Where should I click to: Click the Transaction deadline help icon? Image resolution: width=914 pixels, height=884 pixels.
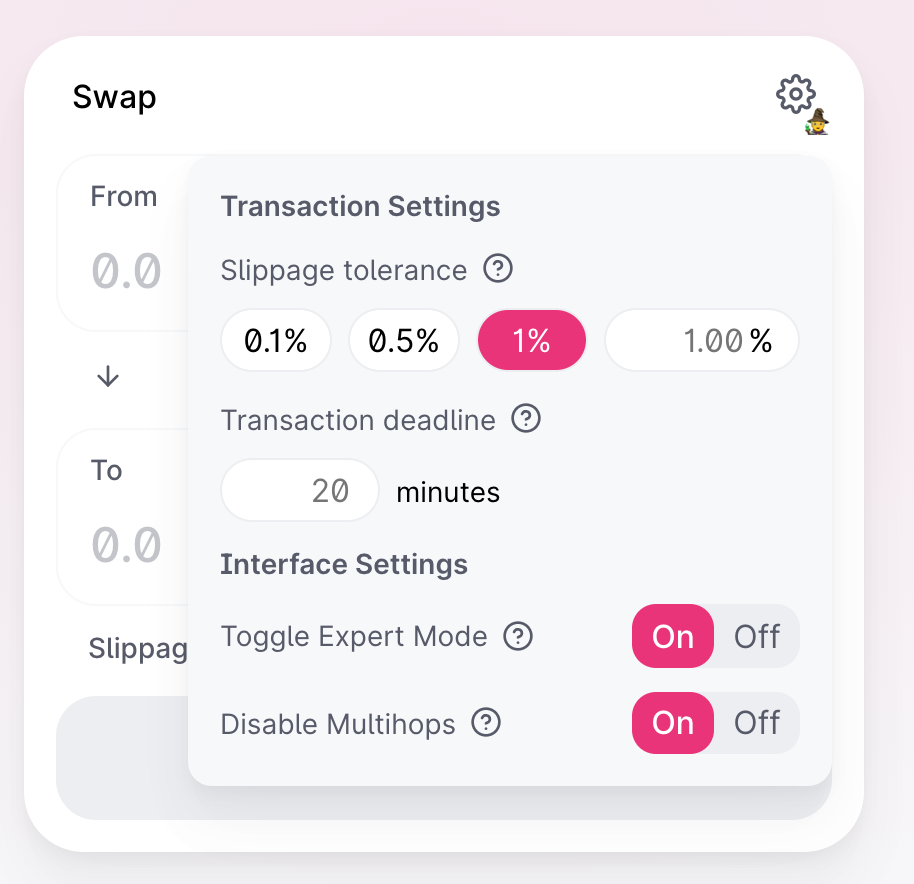click(x=526, y=418)
